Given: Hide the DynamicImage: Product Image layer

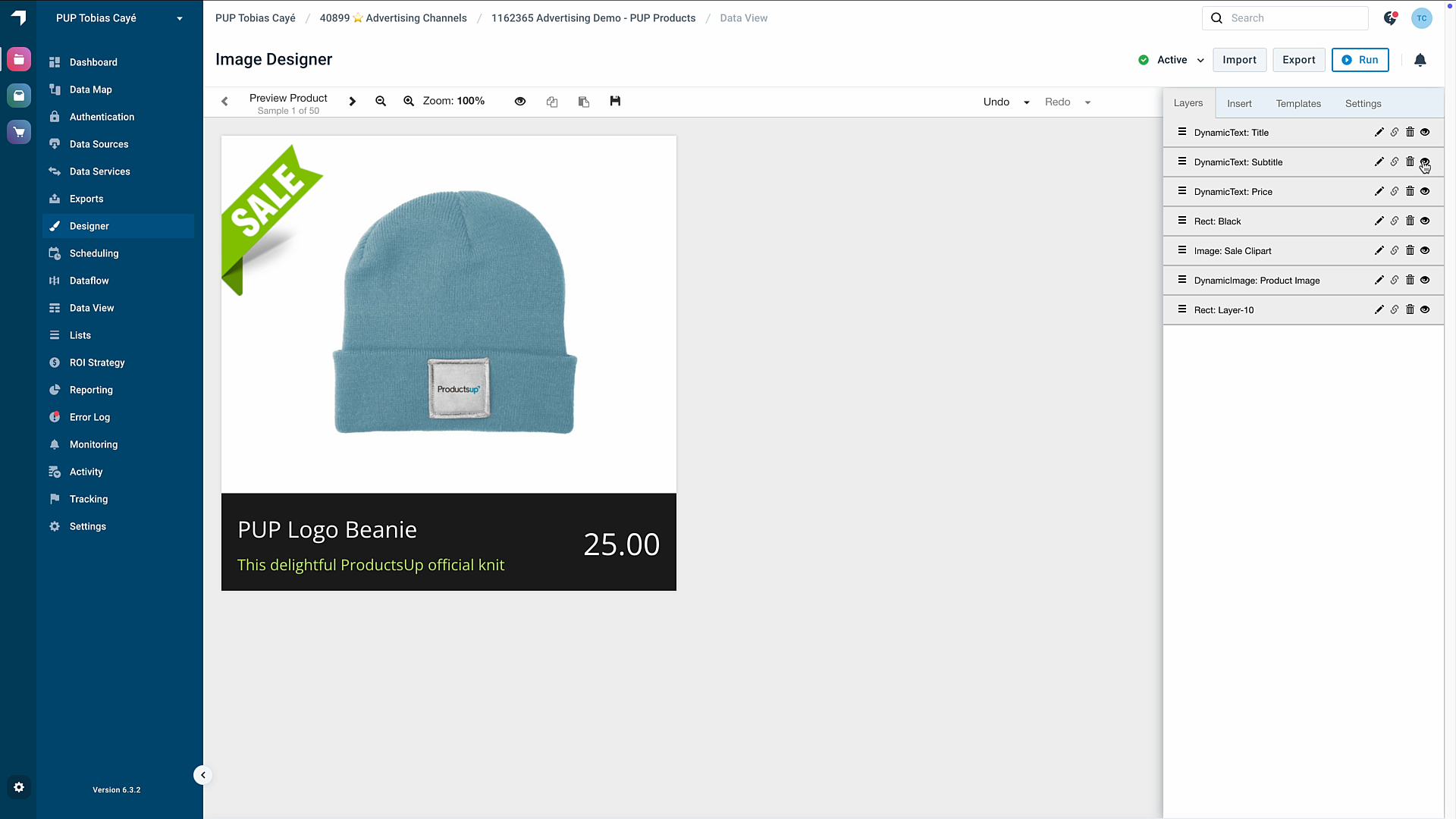Looking at the screenshot, I should coord(1425,280).
